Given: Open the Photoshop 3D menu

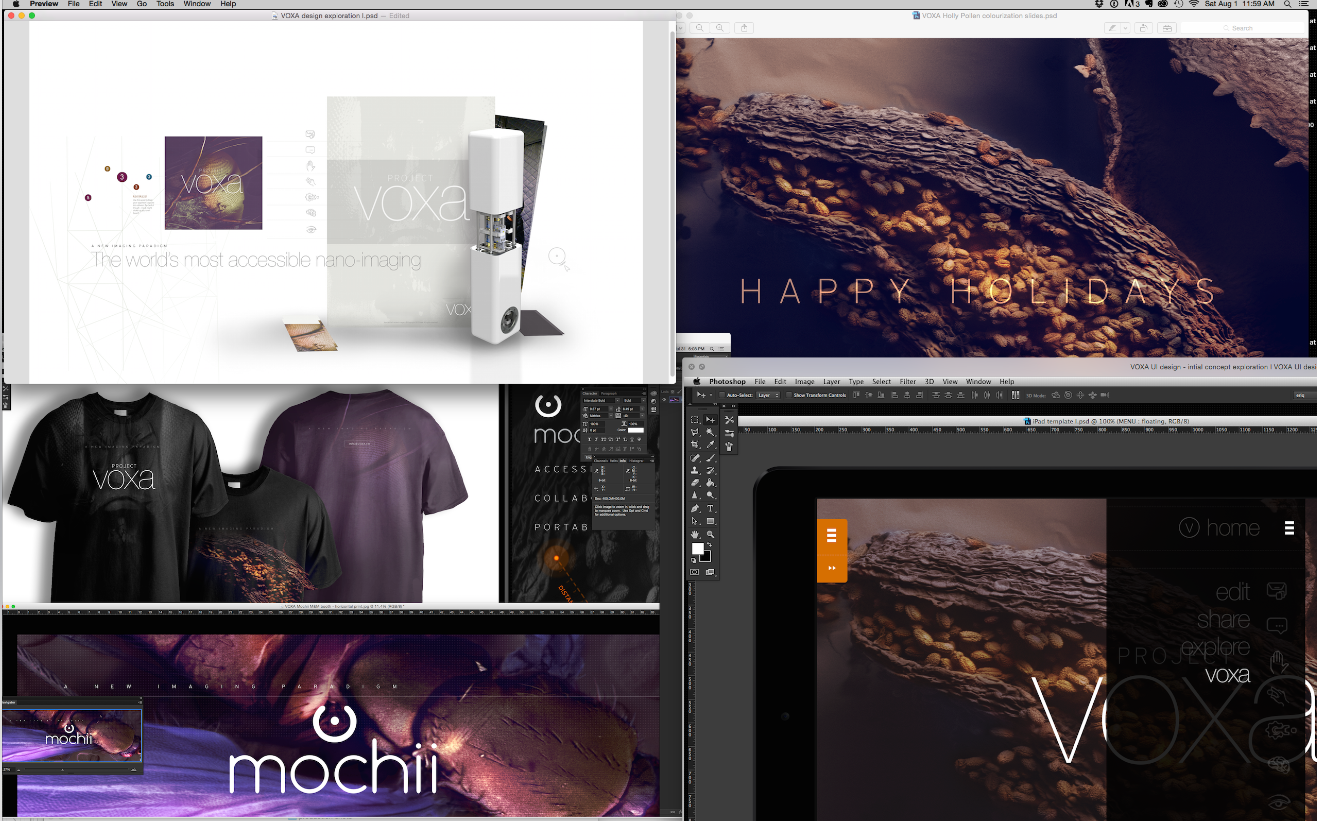Looking at the screenshot, I should [x=930, y=381].
